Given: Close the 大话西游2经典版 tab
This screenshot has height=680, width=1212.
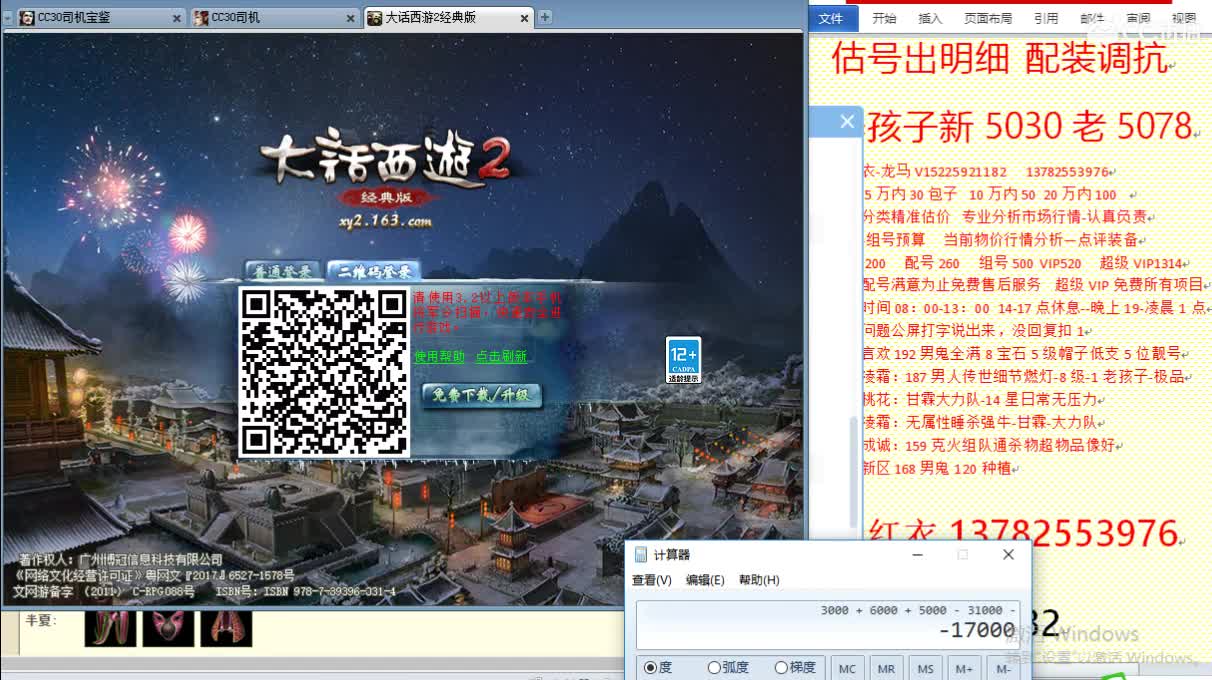Looking at the screenshot, I should [x=523, y=18].
